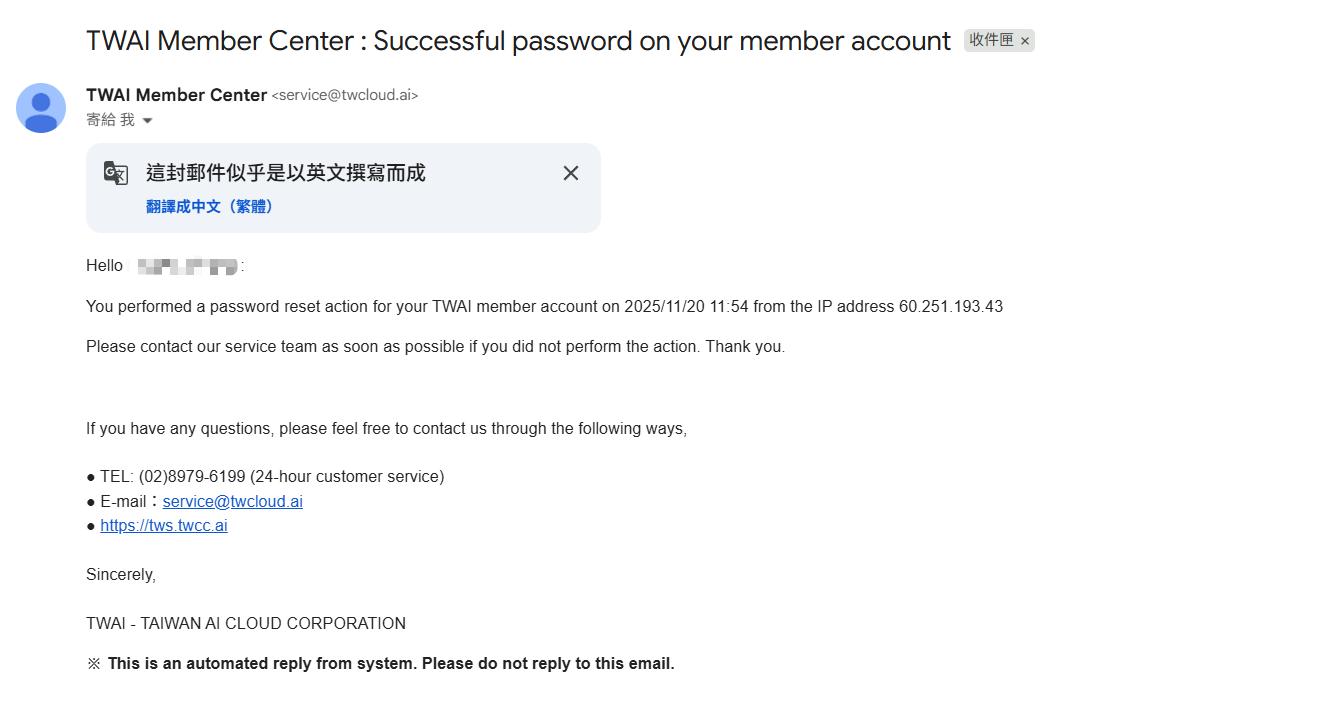Click the sender name TWAI Member Center

[176, 95]
